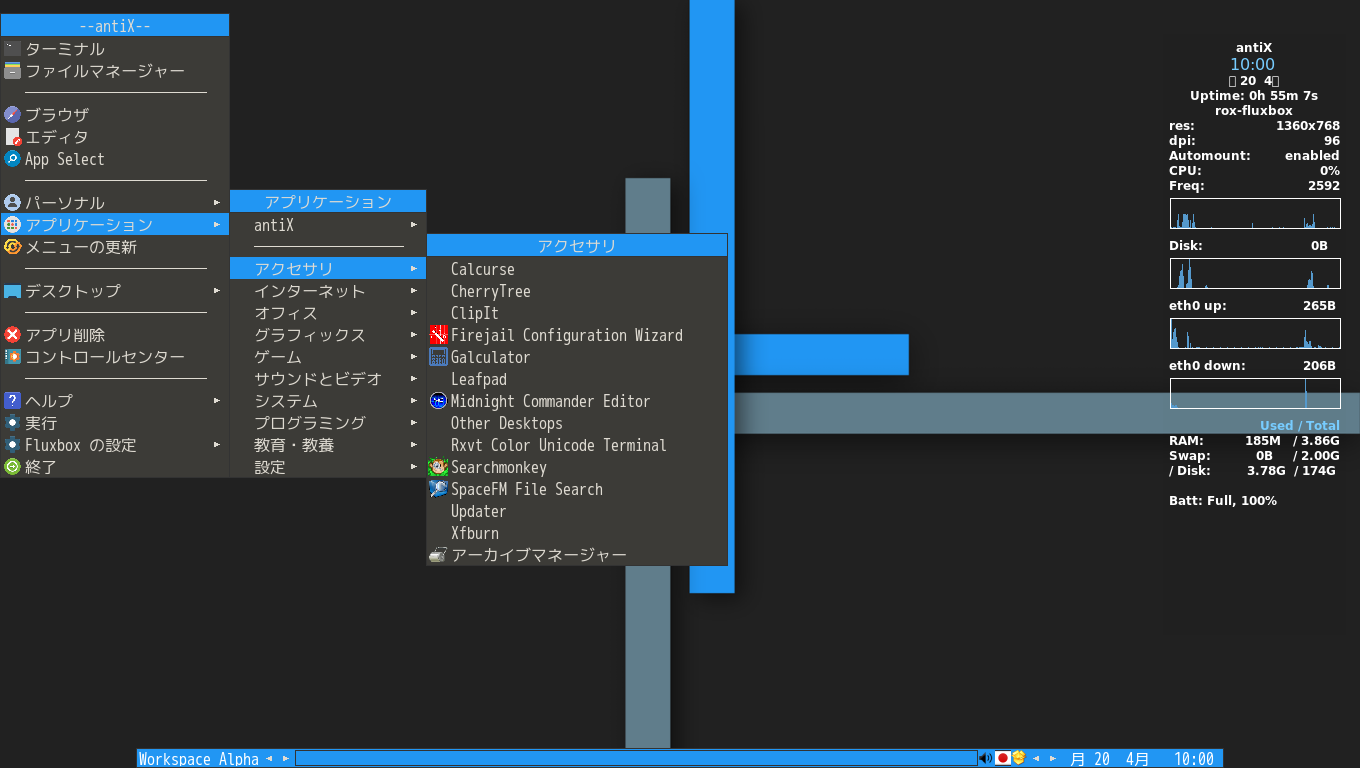The width and height of the screenshot is (1360, 768).
Task: Launch Calcurse from accessories
Action: click(x=577, y=269)
